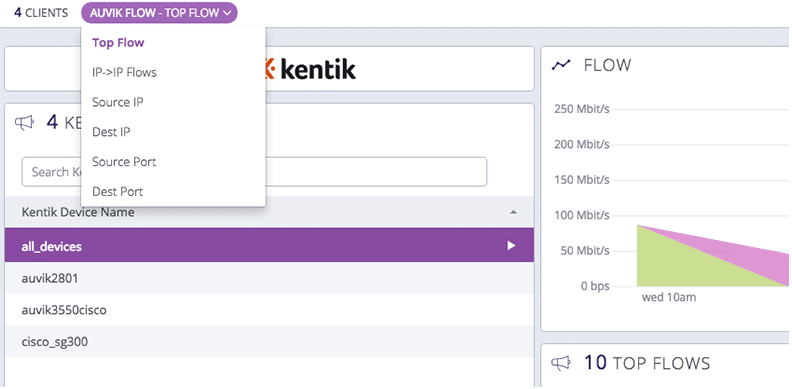Select the cisco_sg300 device
792x389 pixels.
(x=269, y=342)
